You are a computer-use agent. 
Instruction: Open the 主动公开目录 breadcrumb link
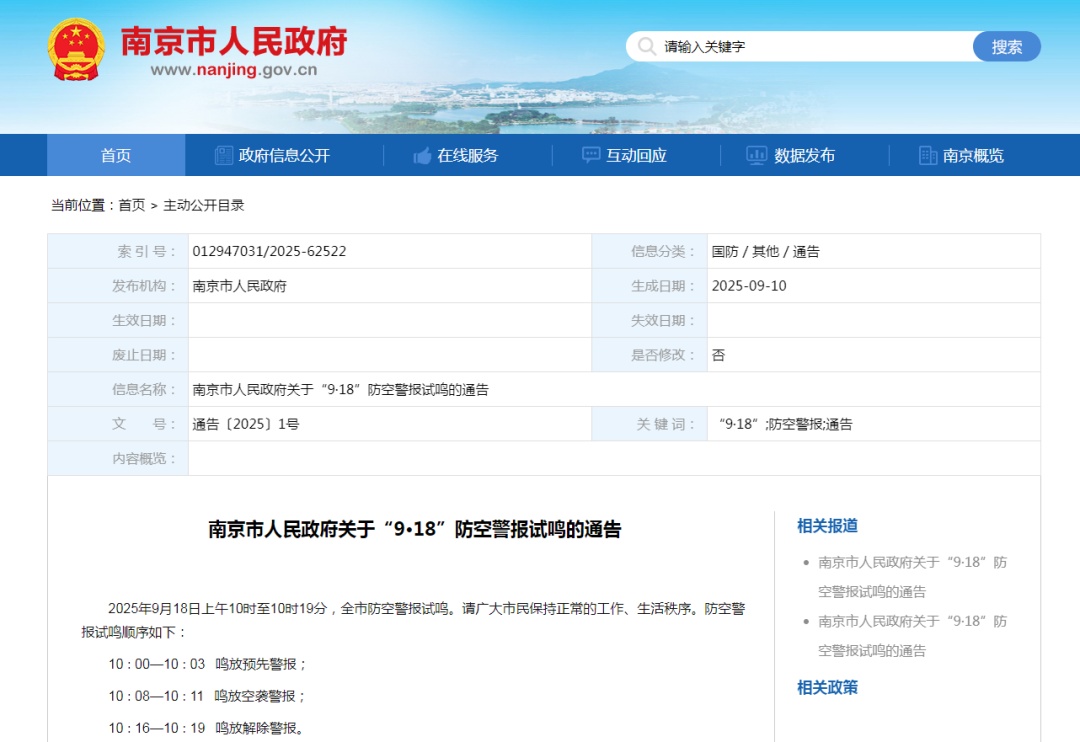[x=205, y=205]
